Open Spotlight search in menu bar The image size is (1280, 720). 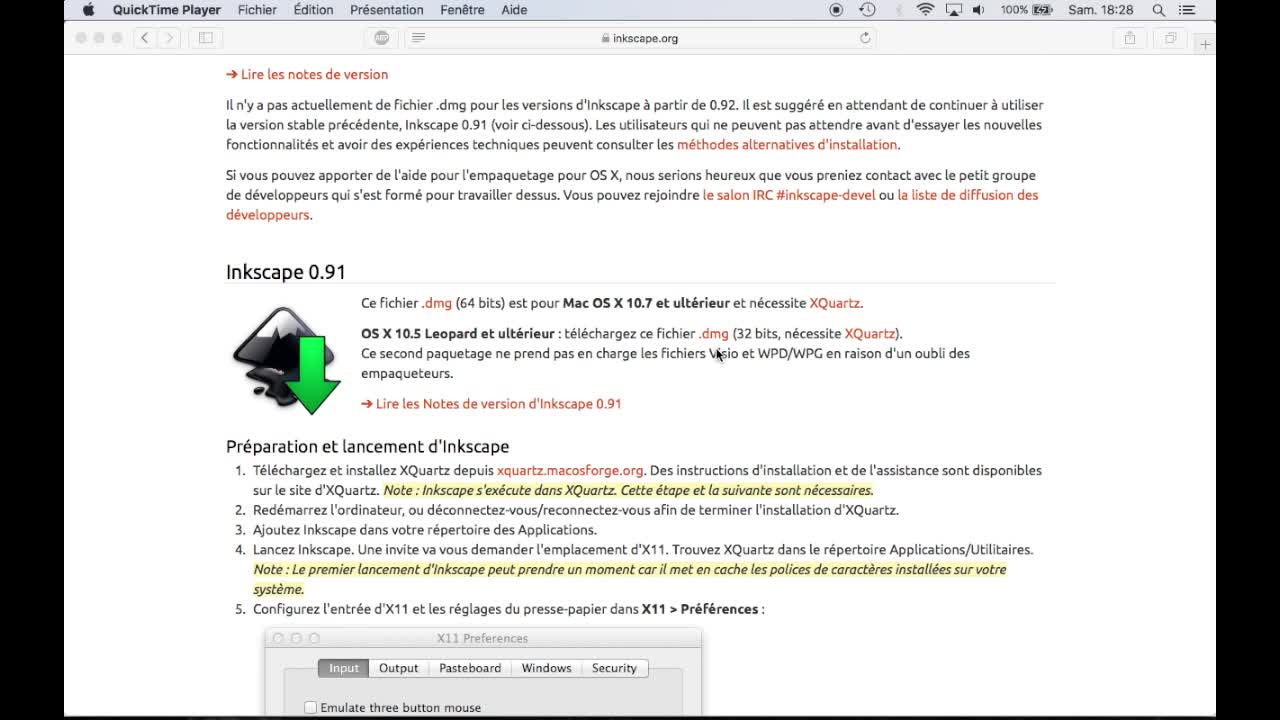point(1158,10)
